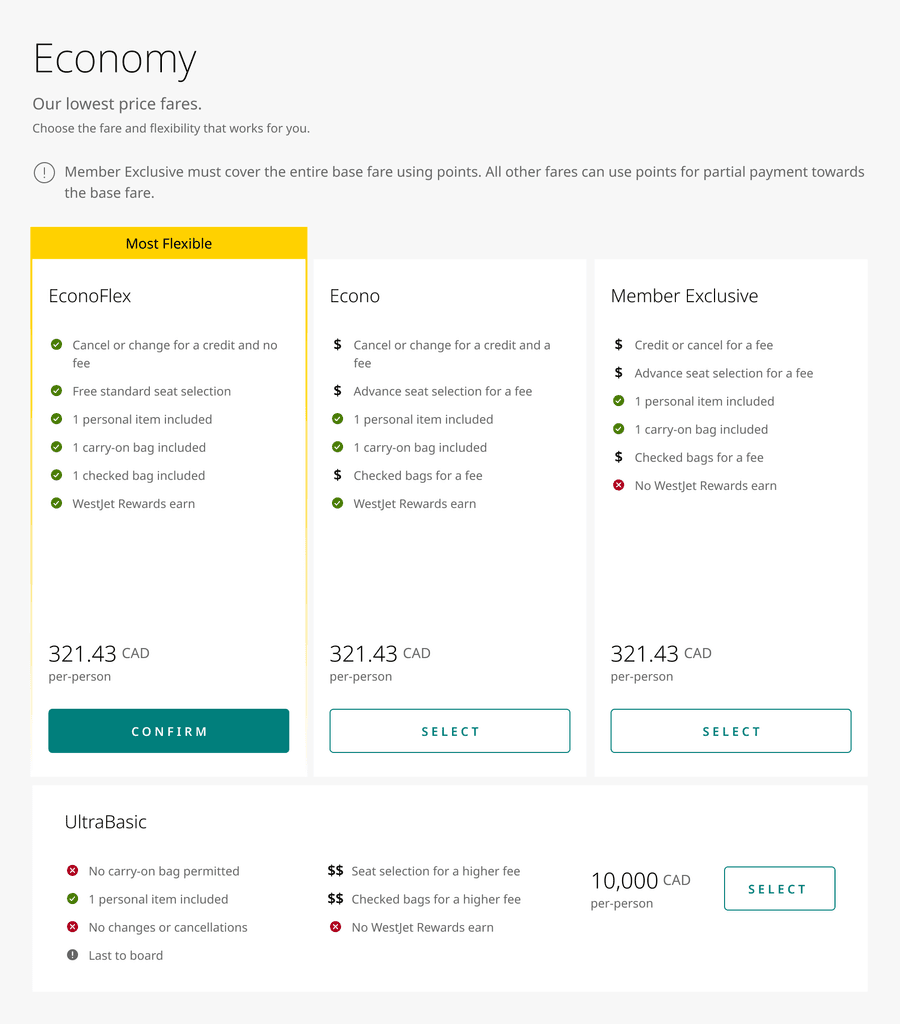Screen dimensions: 900x1024
Task: Click green check beside Econo WestJet Rewards earn
Action: pyautogui.click(x=338, y=503)
